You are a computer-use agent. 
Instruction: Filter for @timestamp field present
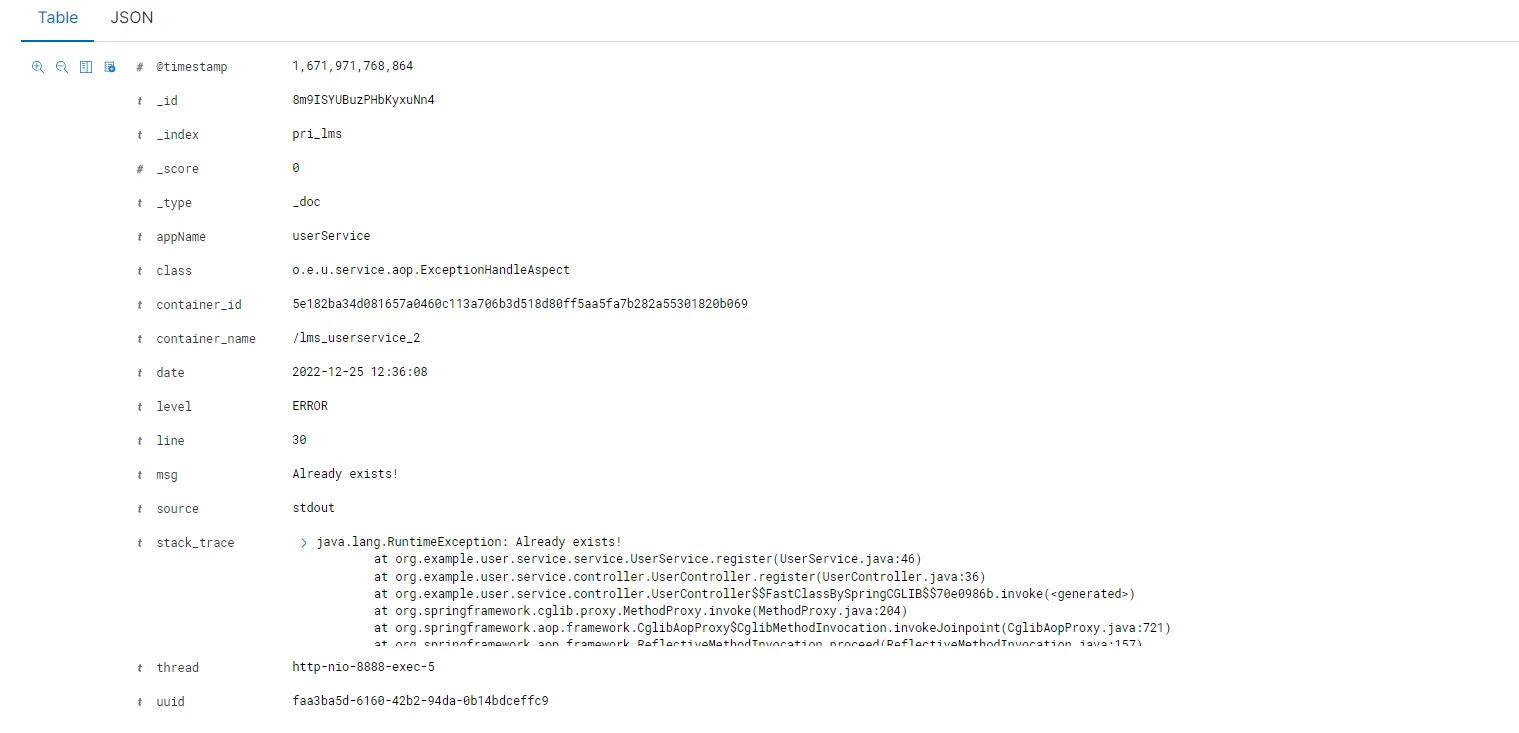point(110,67)
